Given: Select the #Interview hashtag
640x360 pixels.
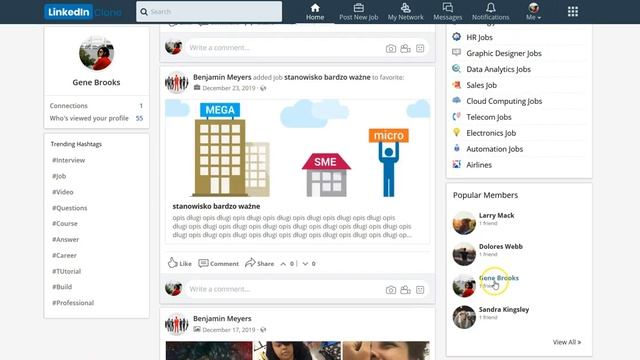Looking at the screenshot, I should [x=69, y=160].
